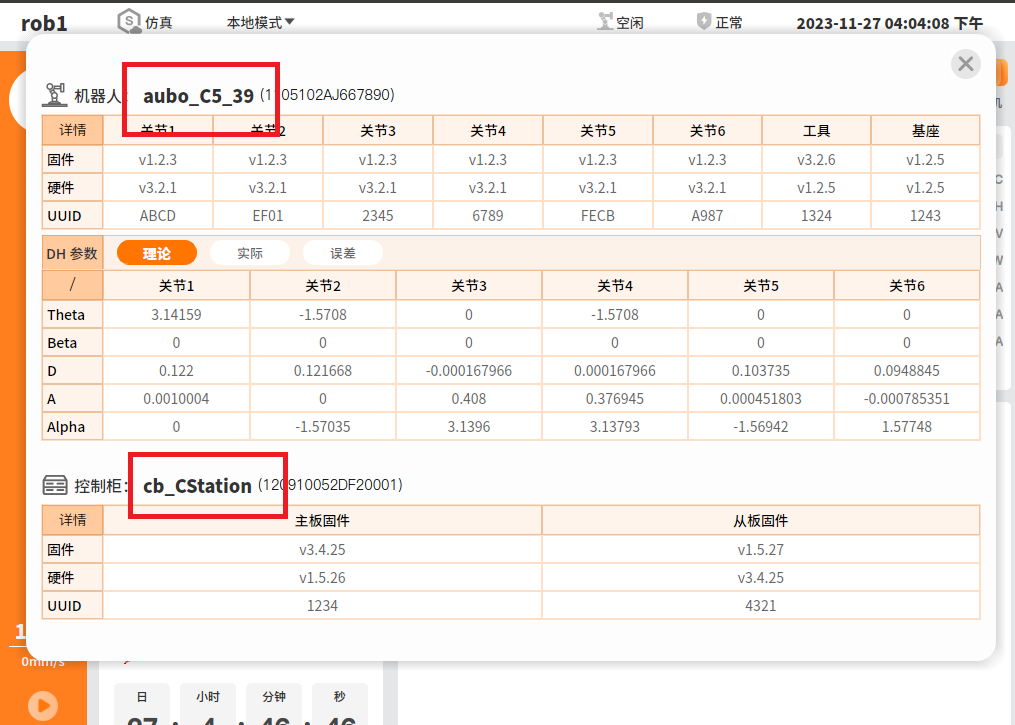Click cabinet UUID 1234
1015x725 pixels.
click(322, 606)
